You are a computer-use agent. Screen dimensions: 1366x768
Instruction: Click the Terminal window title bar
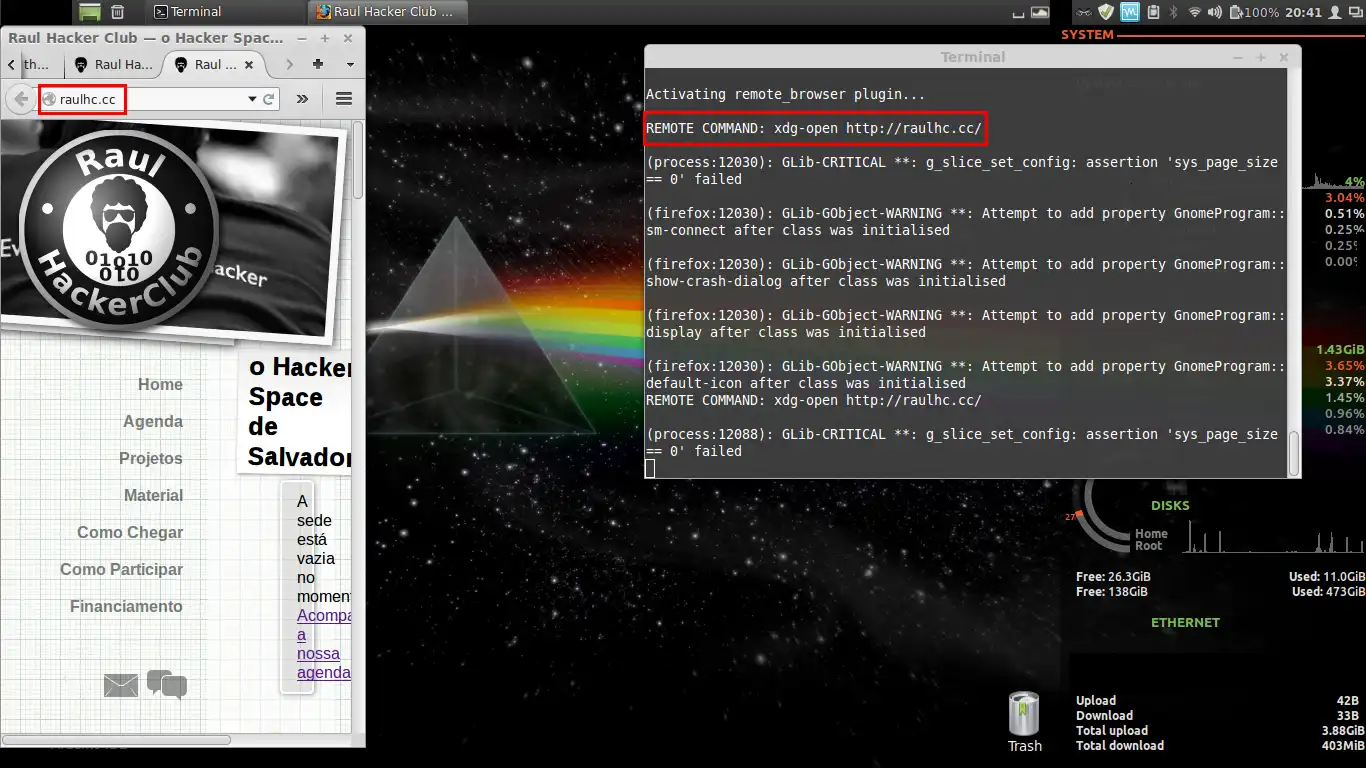(972, 57)
